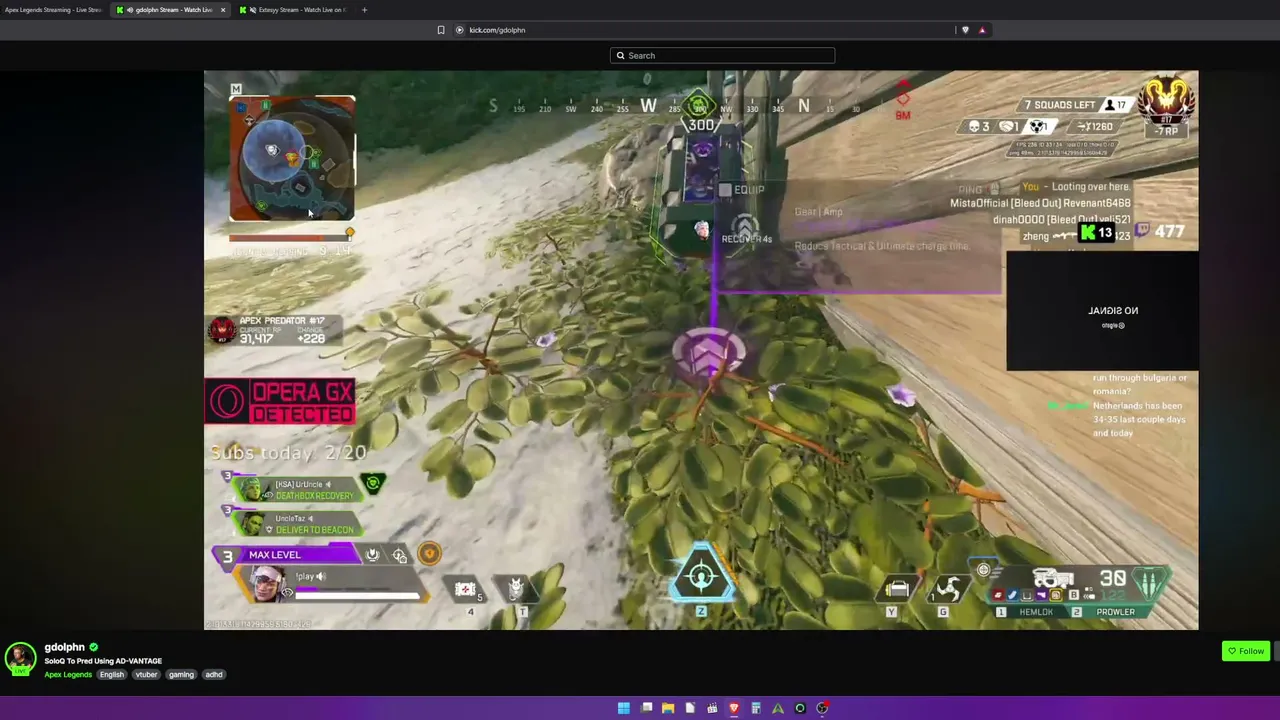Open gdolphn's profile avatar

pos(20,658)
